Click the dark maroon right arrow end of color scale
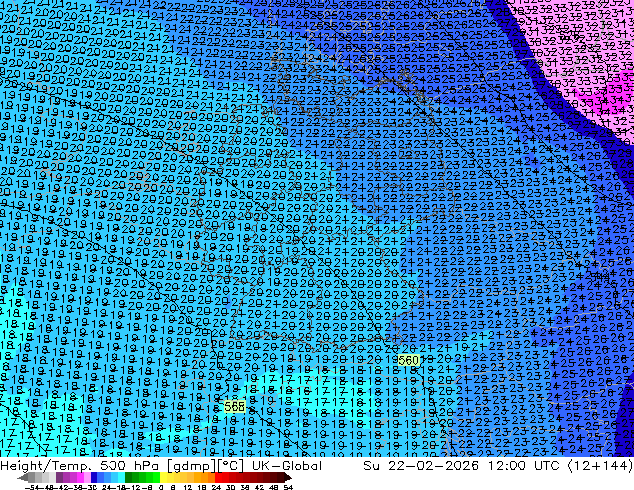 click(x=288, y=478)
